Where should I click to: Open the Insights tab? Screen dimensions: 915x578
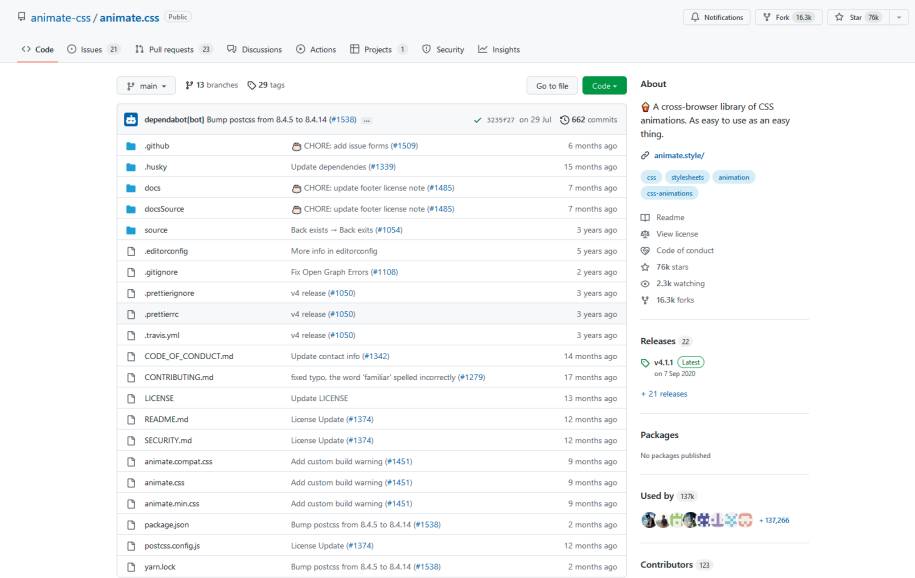click(x=499, y=50)
